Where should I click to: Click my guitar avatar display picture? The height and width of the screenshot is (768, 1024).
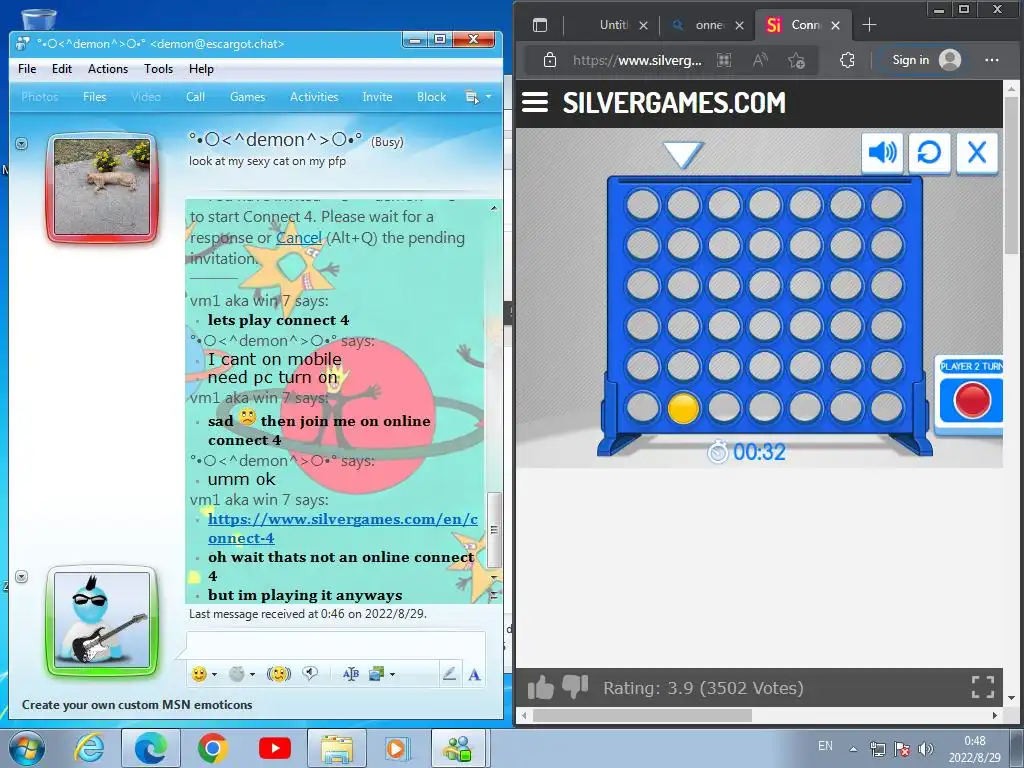tap(102, 620)
